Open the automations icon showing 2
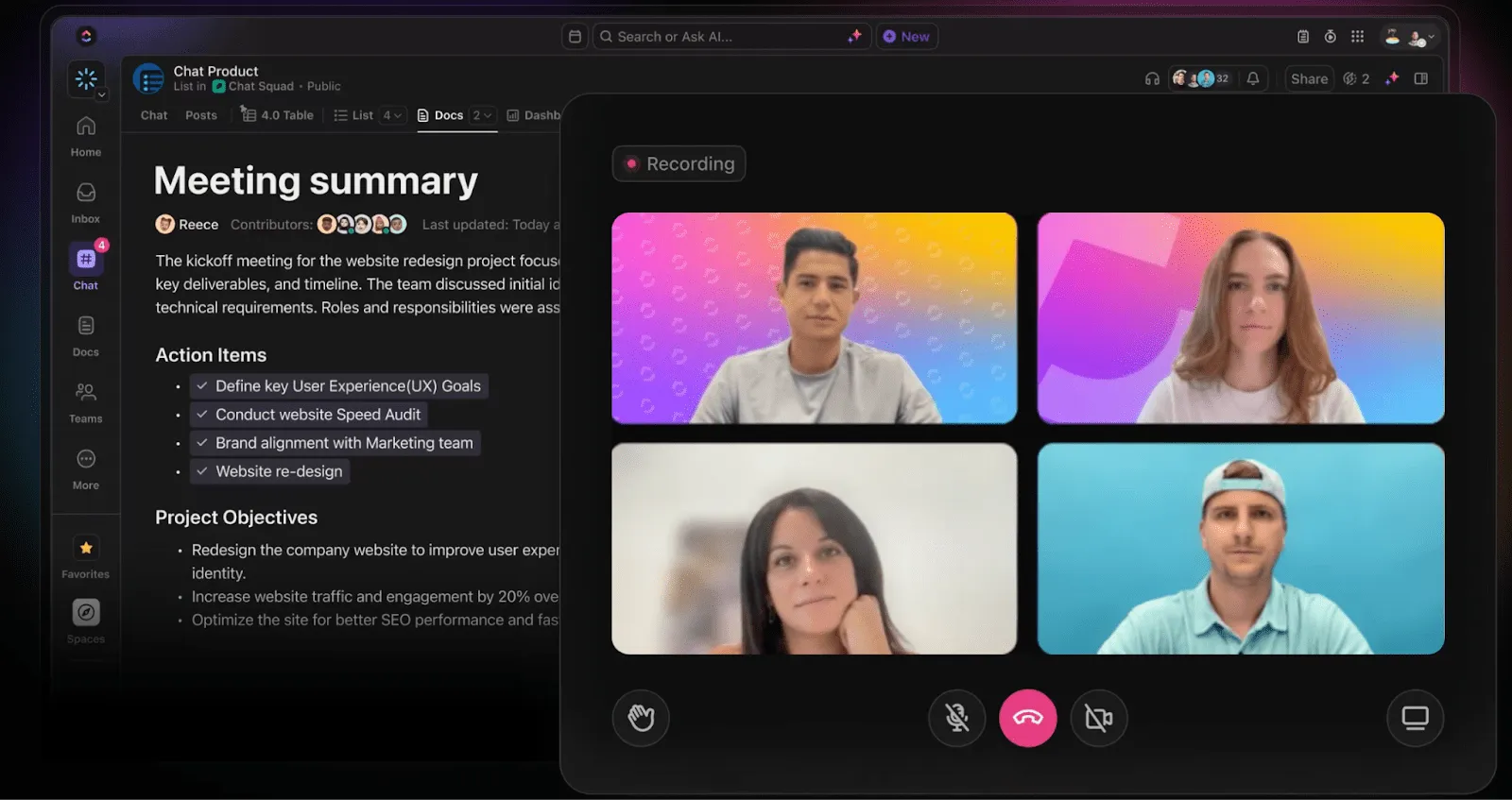 click(x=1356, y=79)
